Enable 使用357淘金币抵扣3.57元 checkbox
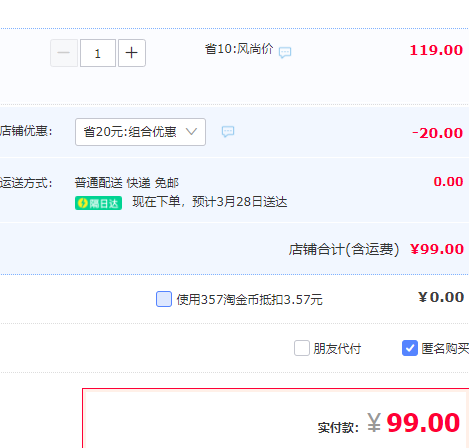The width and height of the screenshot is (469, 448). click(x=164, y=299)
